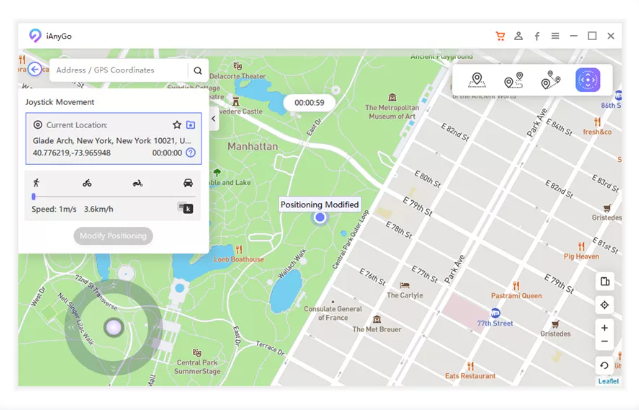Click the Modify Positioning button
Viewport: 639px width, 410px height.
[113, 236]
